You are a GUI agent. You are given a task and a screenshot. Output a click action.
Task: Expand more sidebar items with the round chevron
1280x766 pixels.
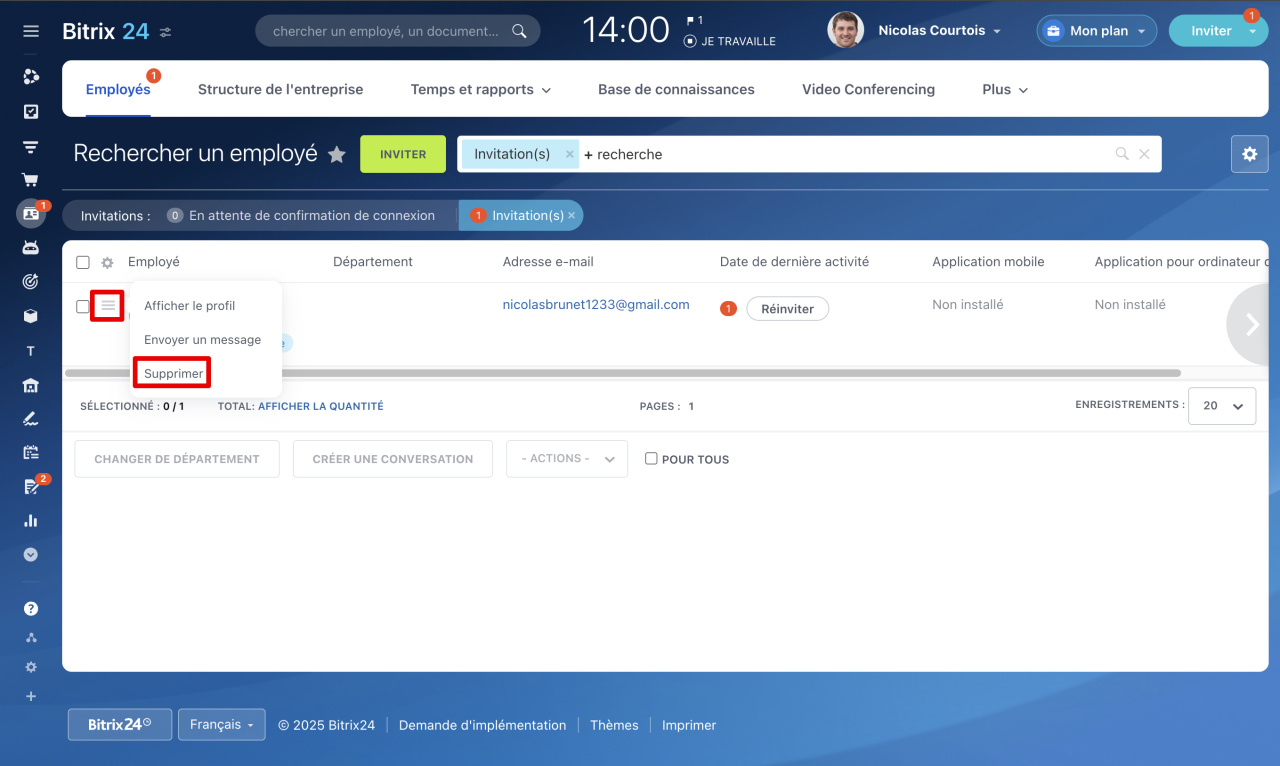point(31,554)
